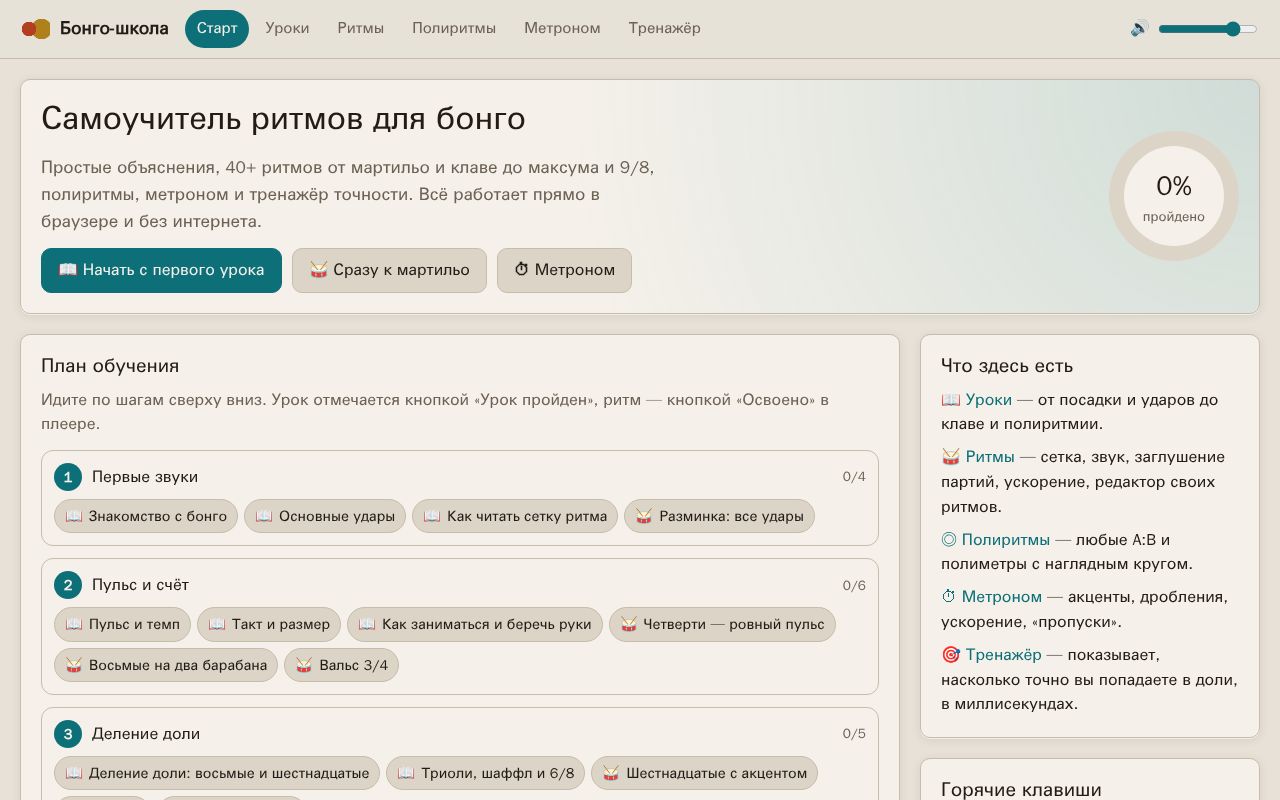Open rhythm Восьмые на два барабана

click(166, 665)
